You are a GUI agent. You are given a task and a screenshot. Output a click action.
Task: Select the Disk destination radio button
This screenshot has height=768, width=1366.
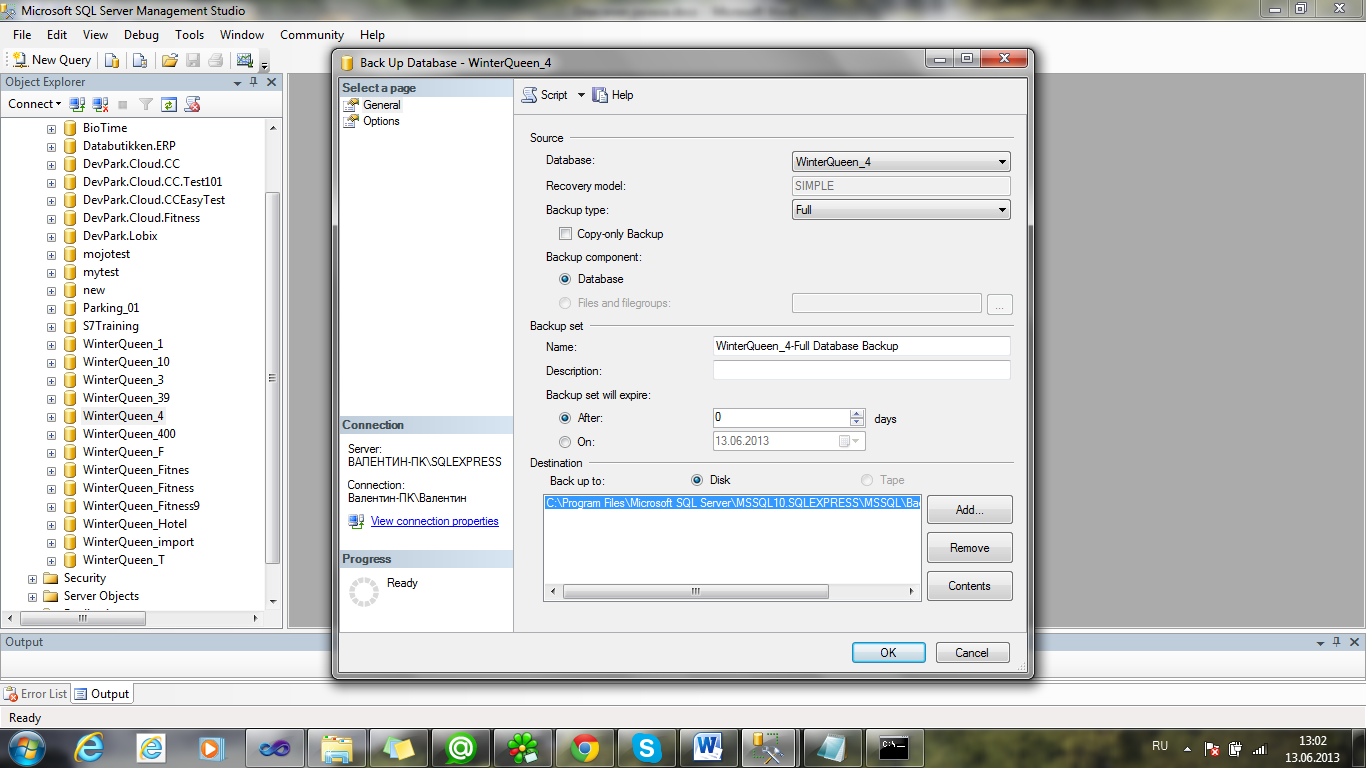697,480
